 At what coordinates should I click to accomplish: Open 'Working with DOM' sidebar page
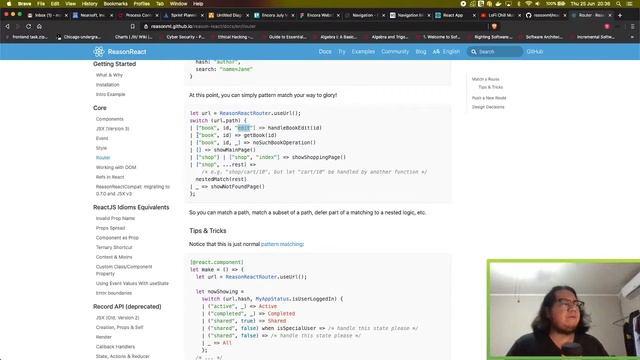pos(116,167)
